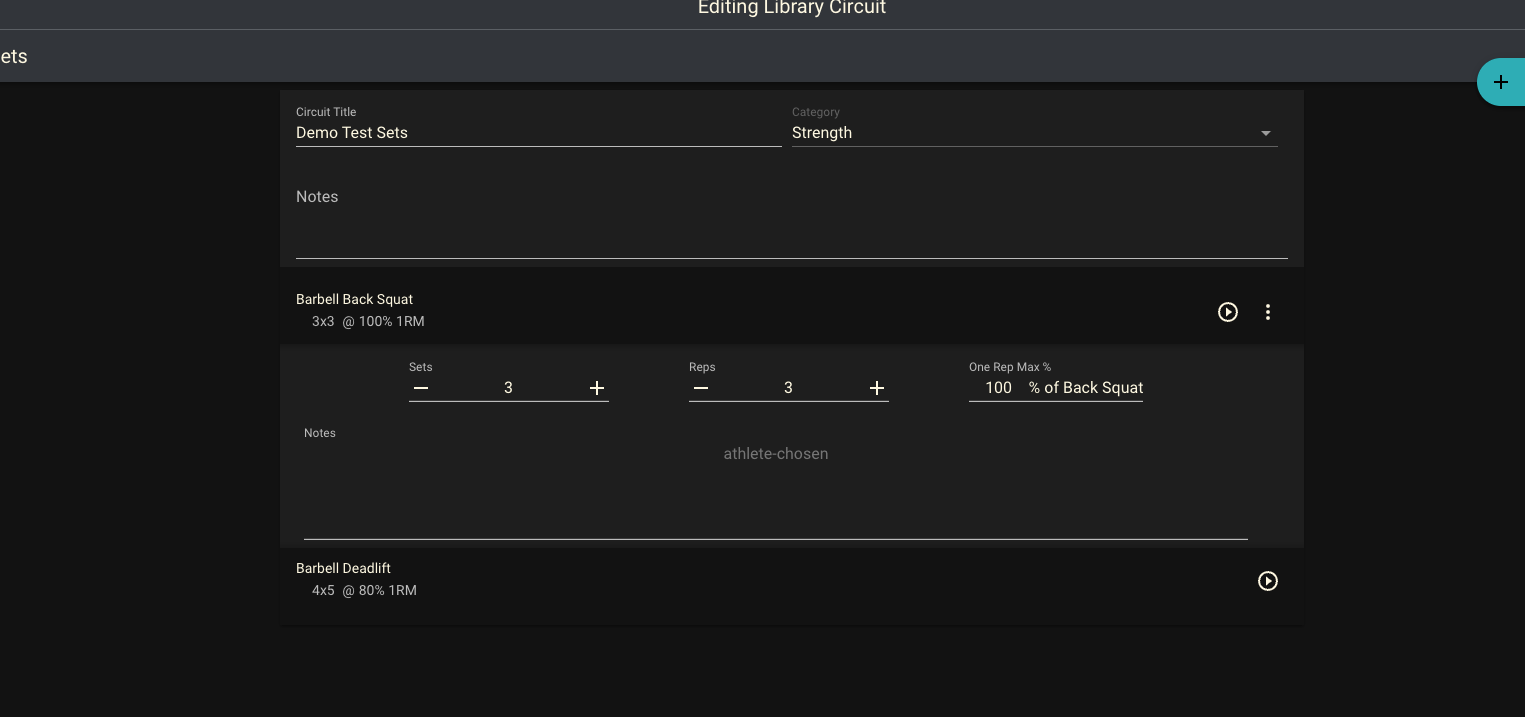This screenshot has height=717, width=1525.
Task: Increase the Sets count with plus
Action: 597,388
